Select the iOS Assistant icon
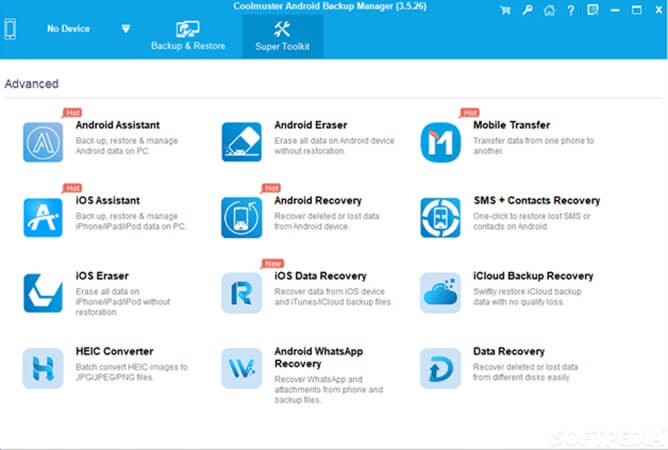 [x=43, y=218]
